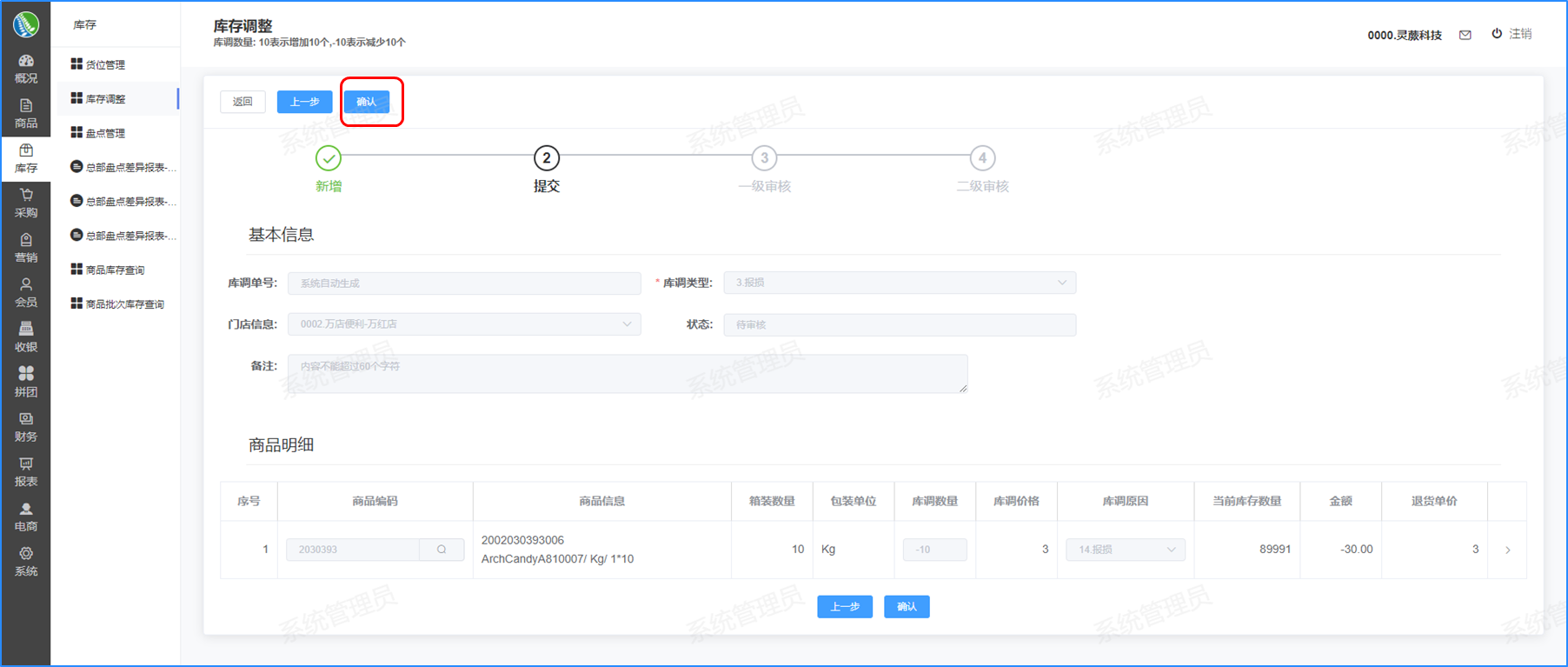This screenshot has height=667, width=1568.
Task: Click the 库存 submenu header text
Action: (85, 25)
